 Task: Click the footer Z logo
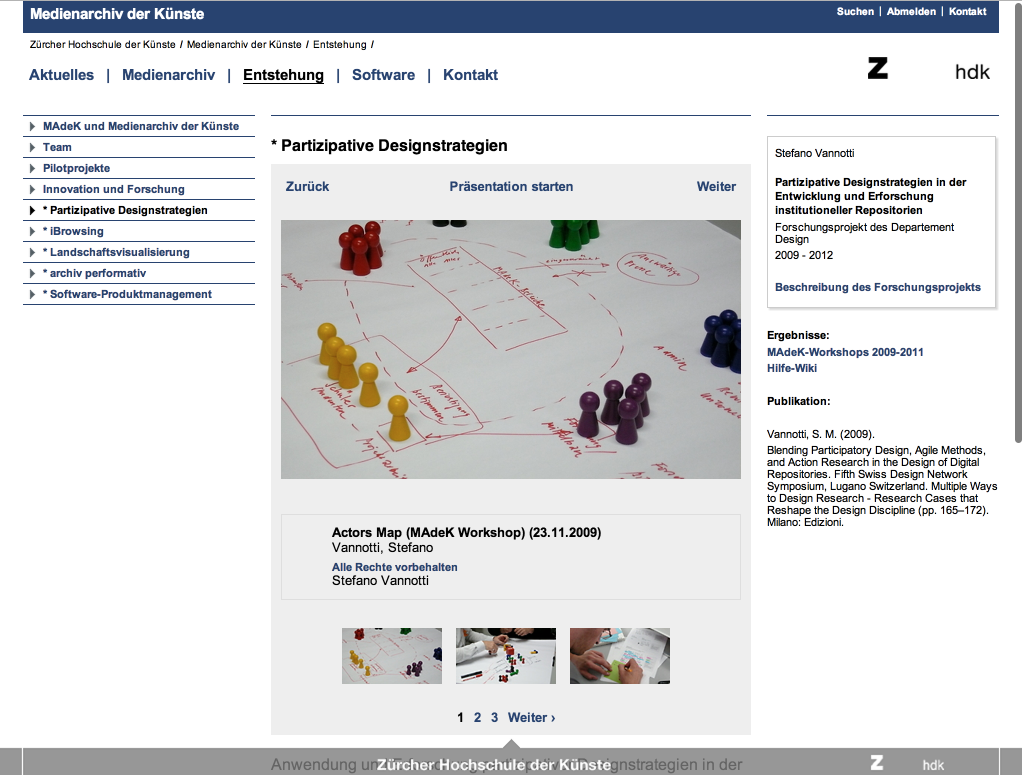click(876, 763)
